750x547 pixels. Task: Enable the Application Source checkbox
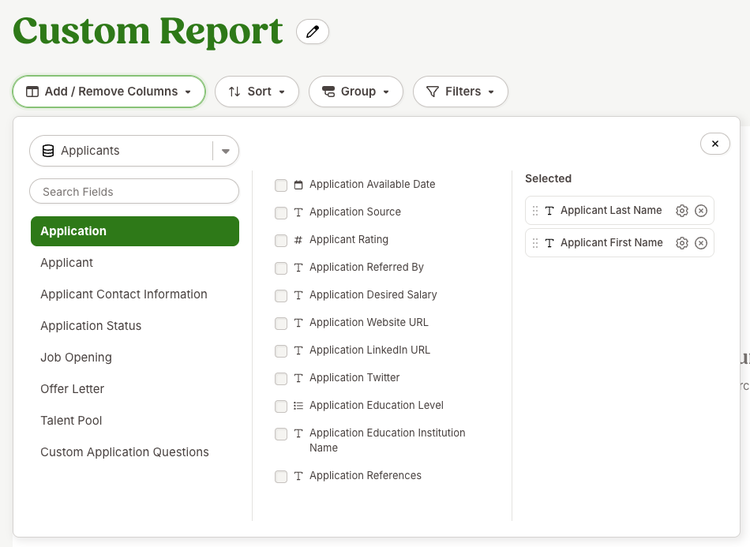click(281, 213)
